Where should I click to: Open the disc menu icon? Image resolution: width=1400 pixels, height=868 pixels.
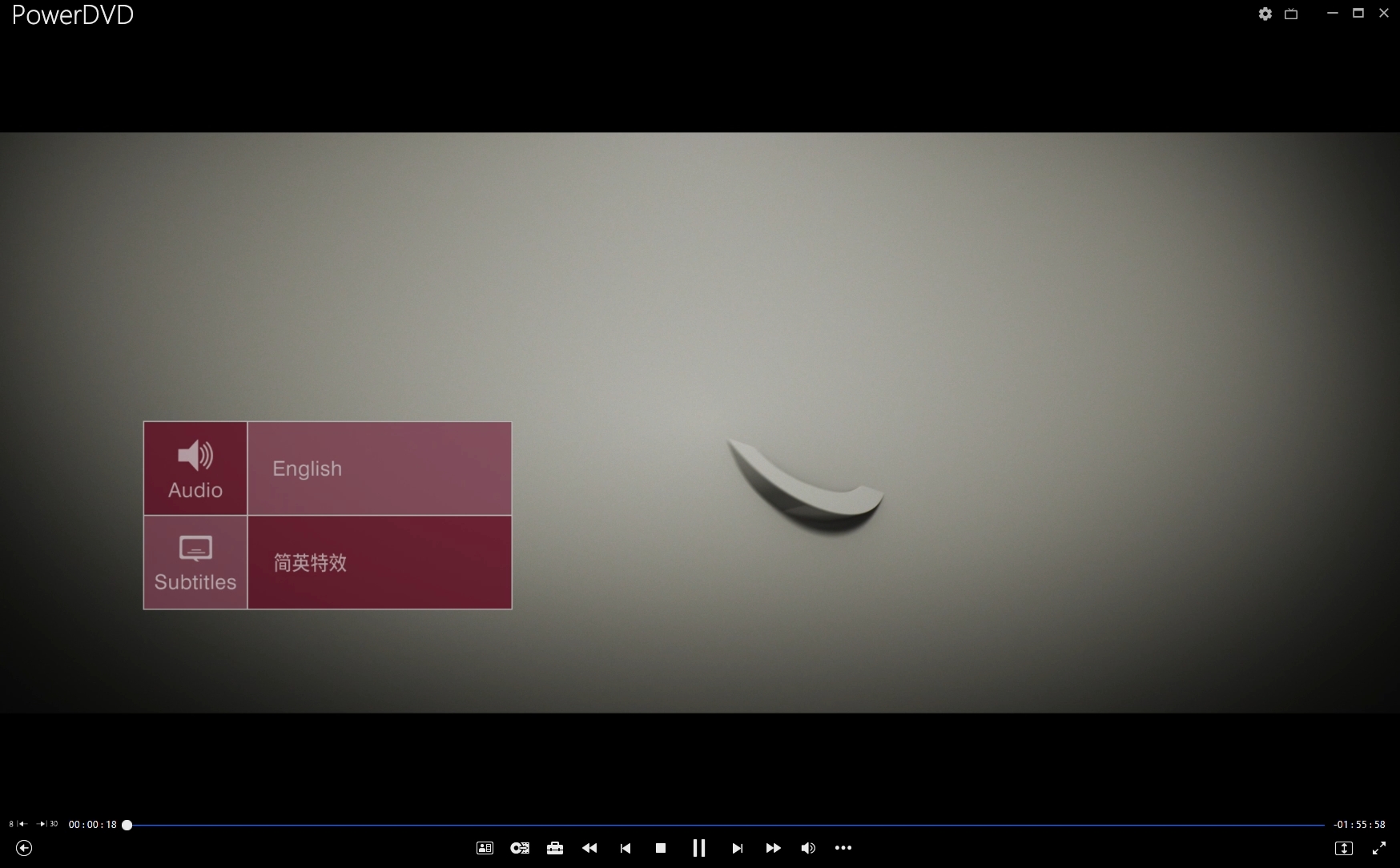pos(485,848)
